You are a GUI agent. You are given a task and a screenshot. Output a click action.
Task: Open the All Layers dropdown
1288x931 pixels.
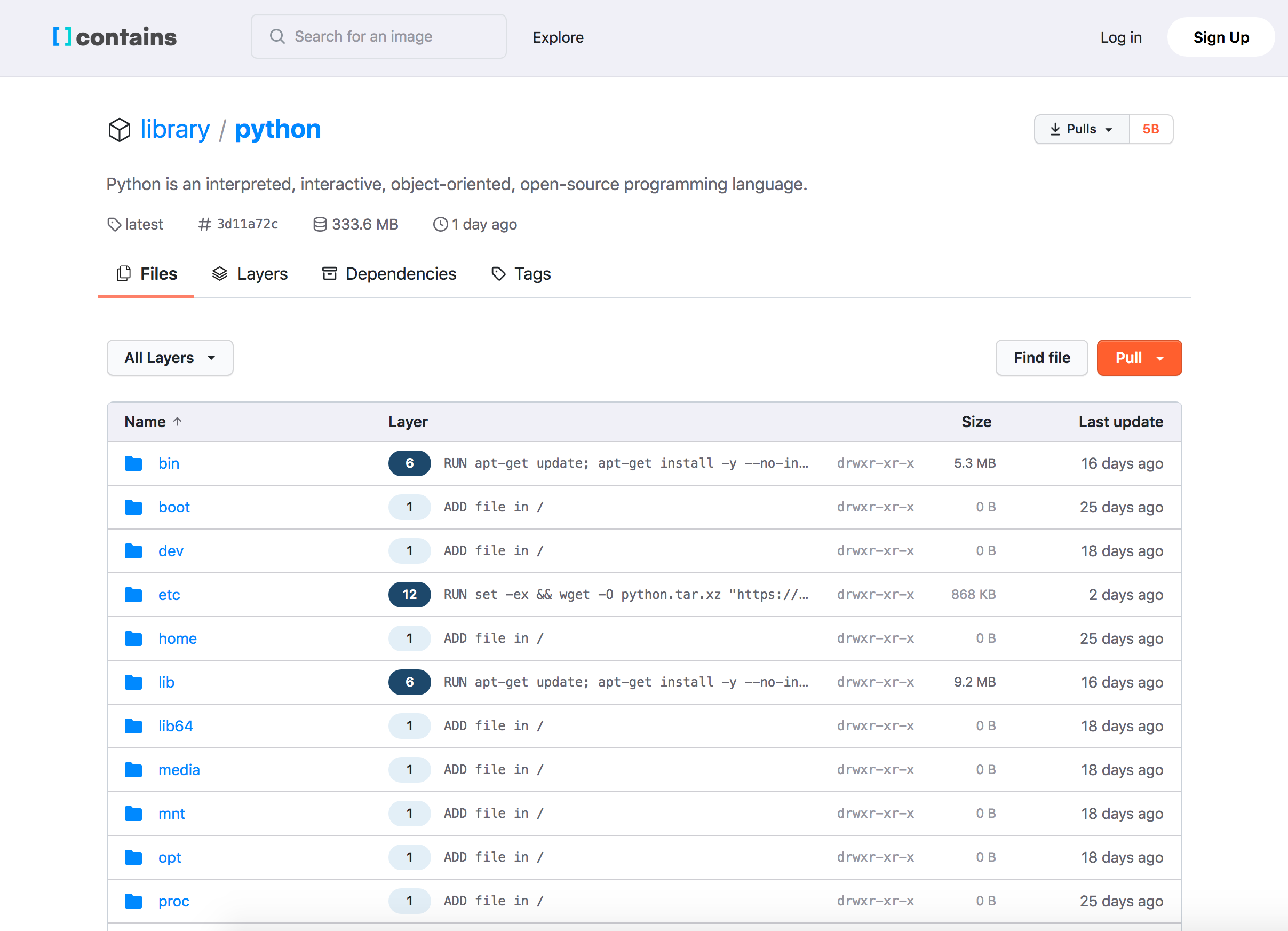[x=170, y=358]
